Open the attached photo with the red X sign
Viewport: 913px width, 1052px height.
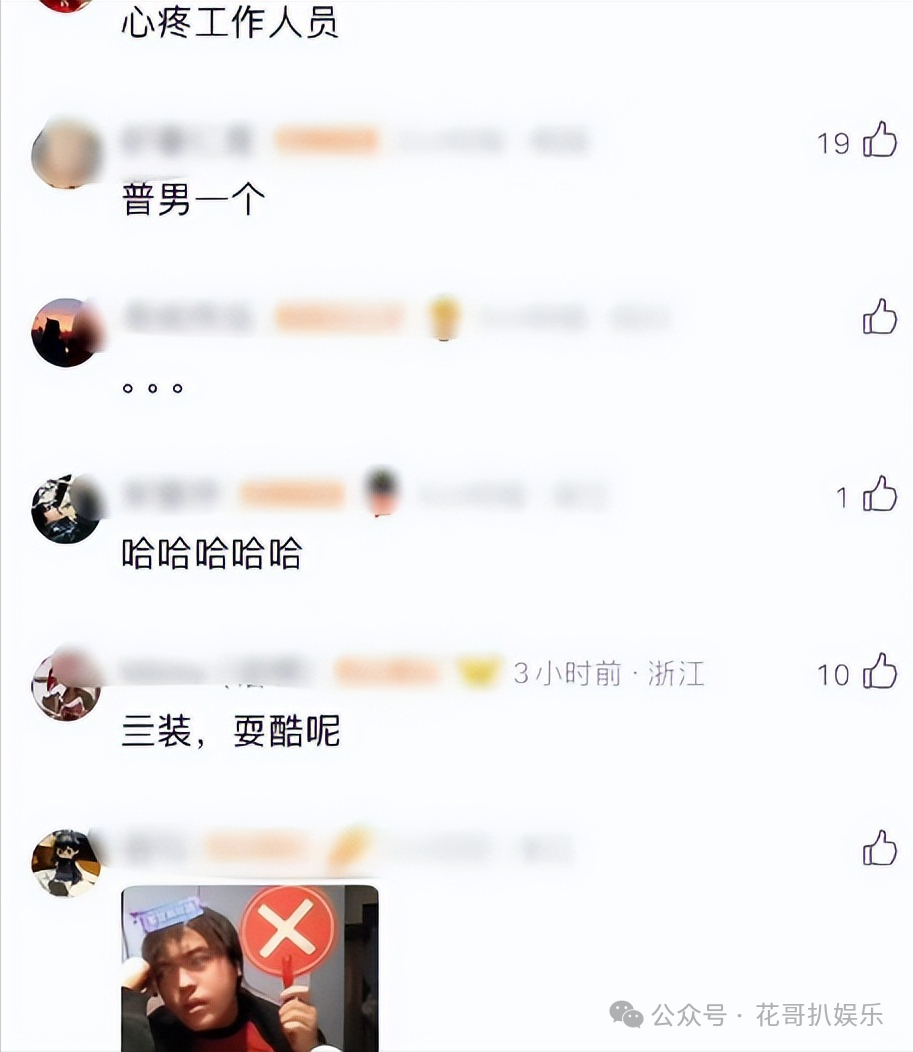click(250, 968)
